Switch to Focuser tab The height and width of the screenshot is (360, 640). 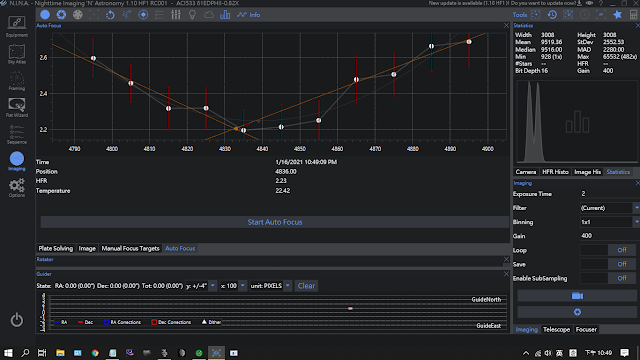click(586, 329)
